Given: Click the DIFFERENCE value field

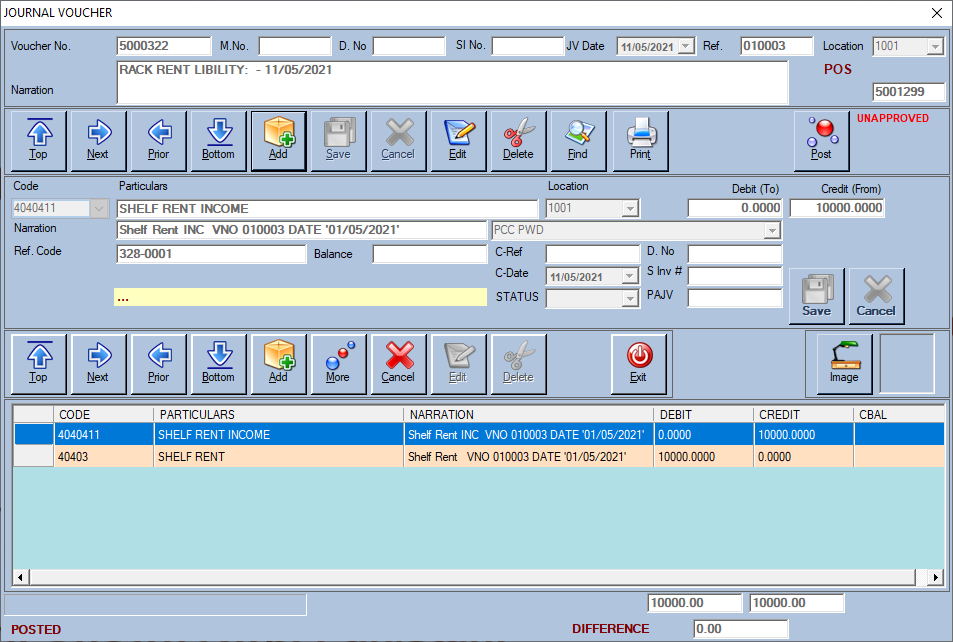Looking at the screenshot, I should (x=740, y=629).
